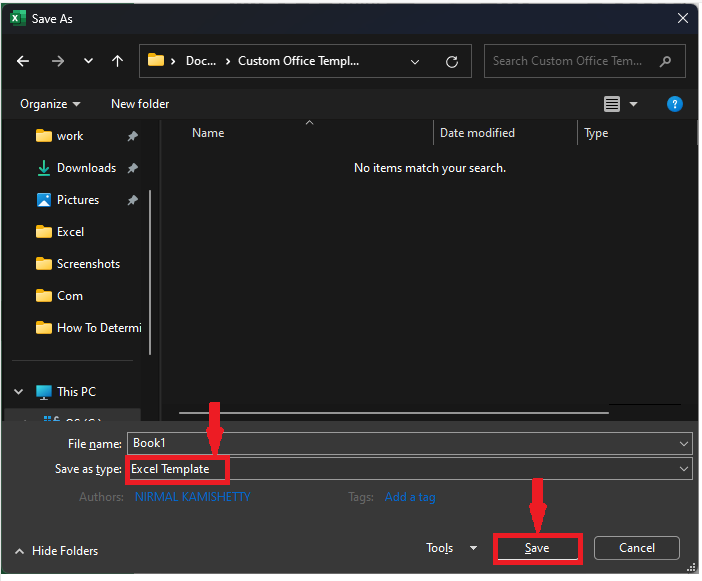Open the Help question mark icon
The height and width of the screenshot is (581, 702).
pyautogui.click(x=675, y=104)
